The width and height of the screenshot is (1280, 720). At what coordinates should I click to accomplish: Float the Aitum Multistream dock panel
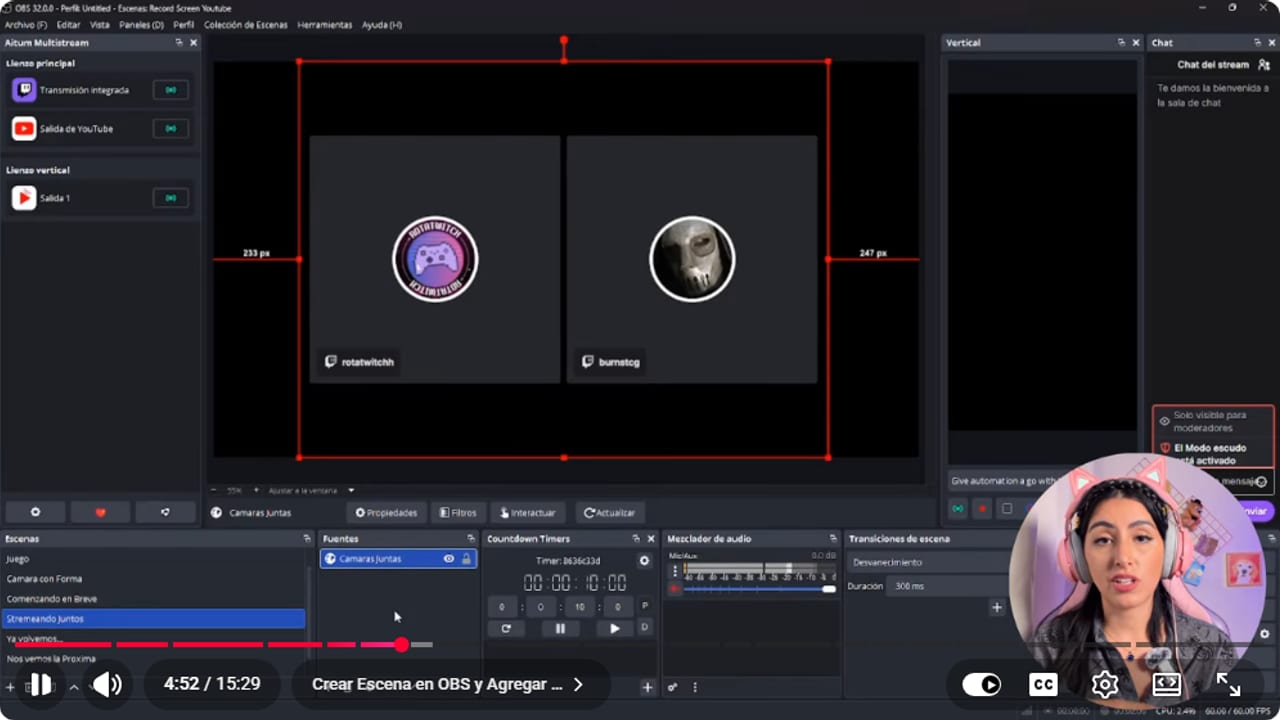(179, 43)
